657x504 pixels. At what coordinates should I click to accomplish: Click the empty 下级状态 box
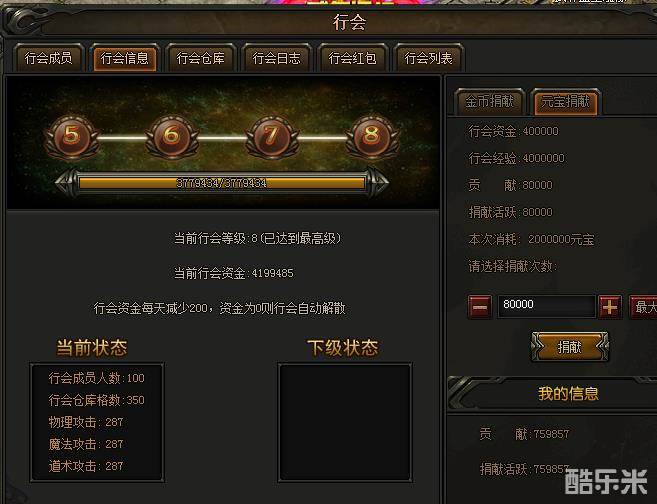coord(344,422)
